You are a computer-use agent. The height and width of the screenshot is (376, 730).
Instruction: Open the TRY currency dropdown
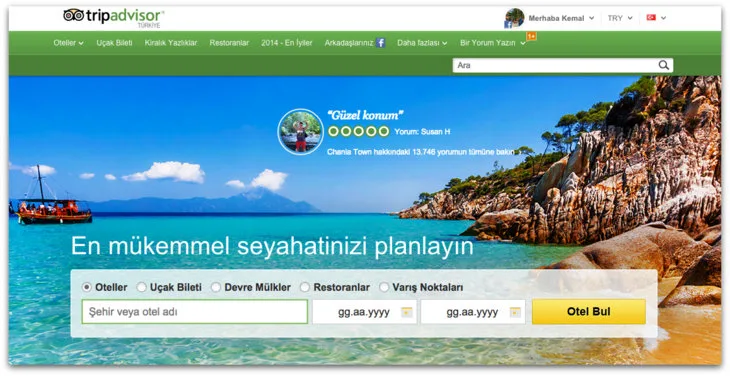(620, 18)
